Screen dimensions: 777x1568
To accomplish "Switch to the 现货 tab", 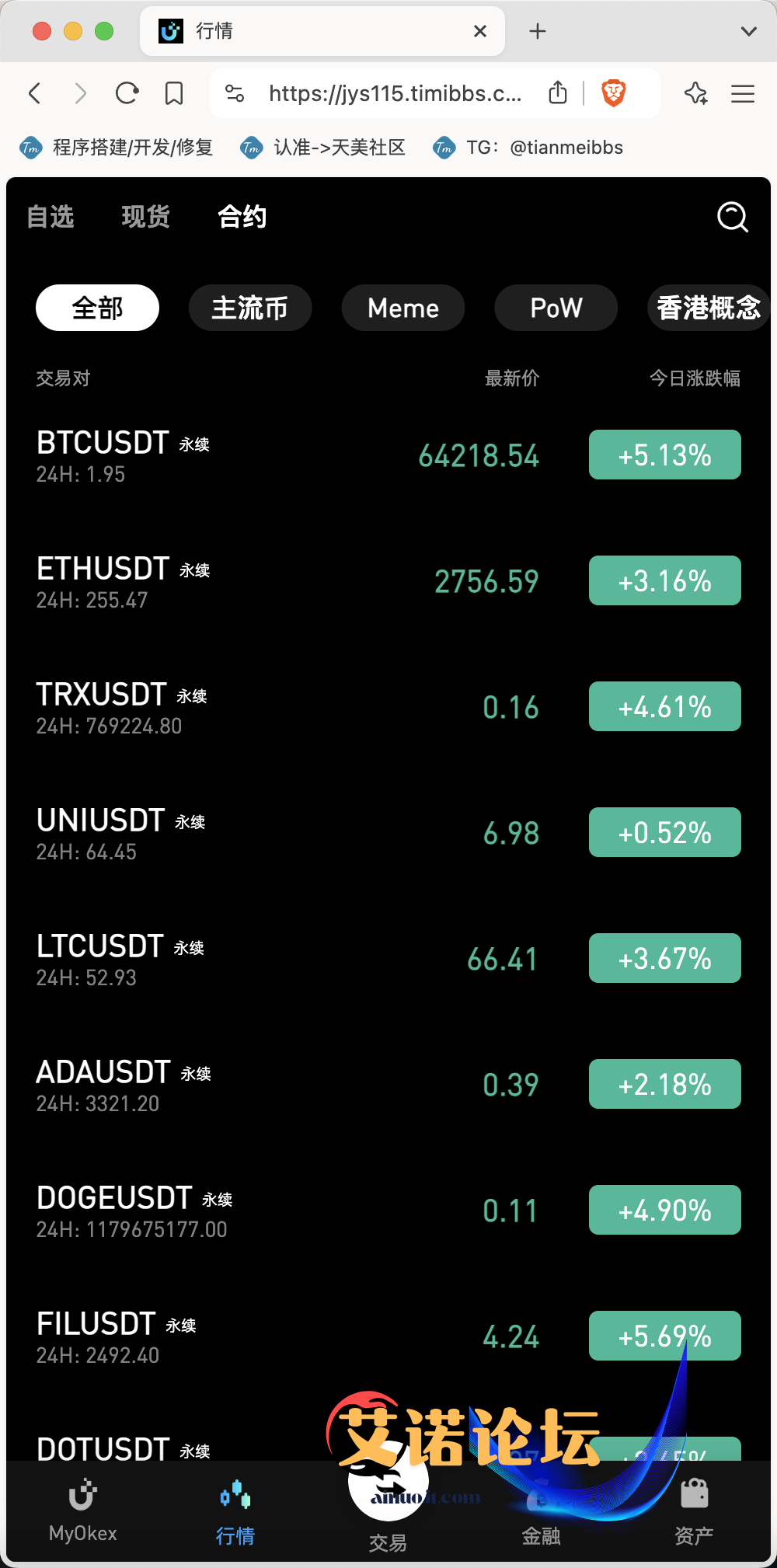I will [145, 217].
